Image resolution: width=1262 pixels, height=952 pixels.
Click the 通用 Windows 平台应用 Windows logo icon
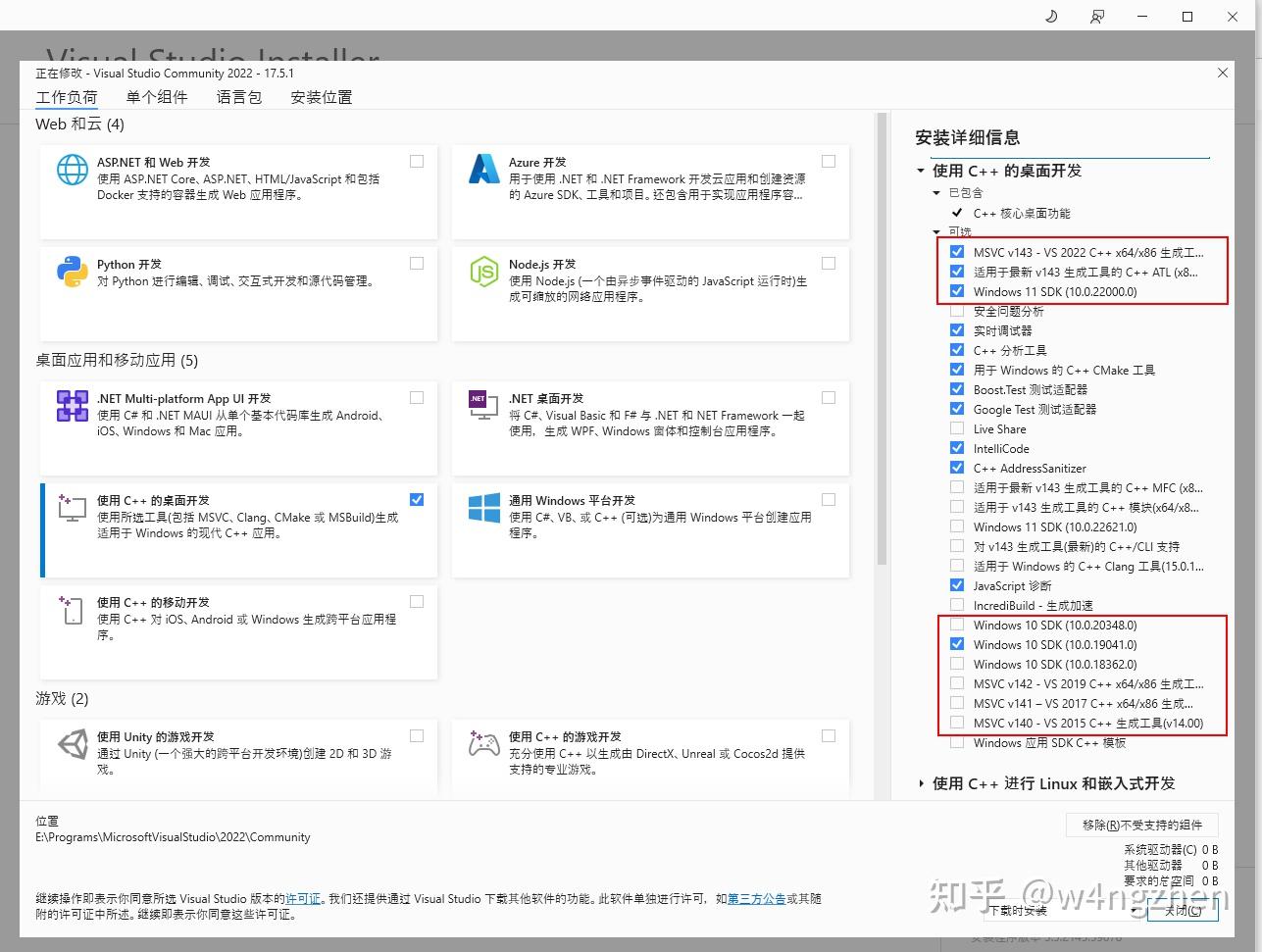(x=483, y=508)
